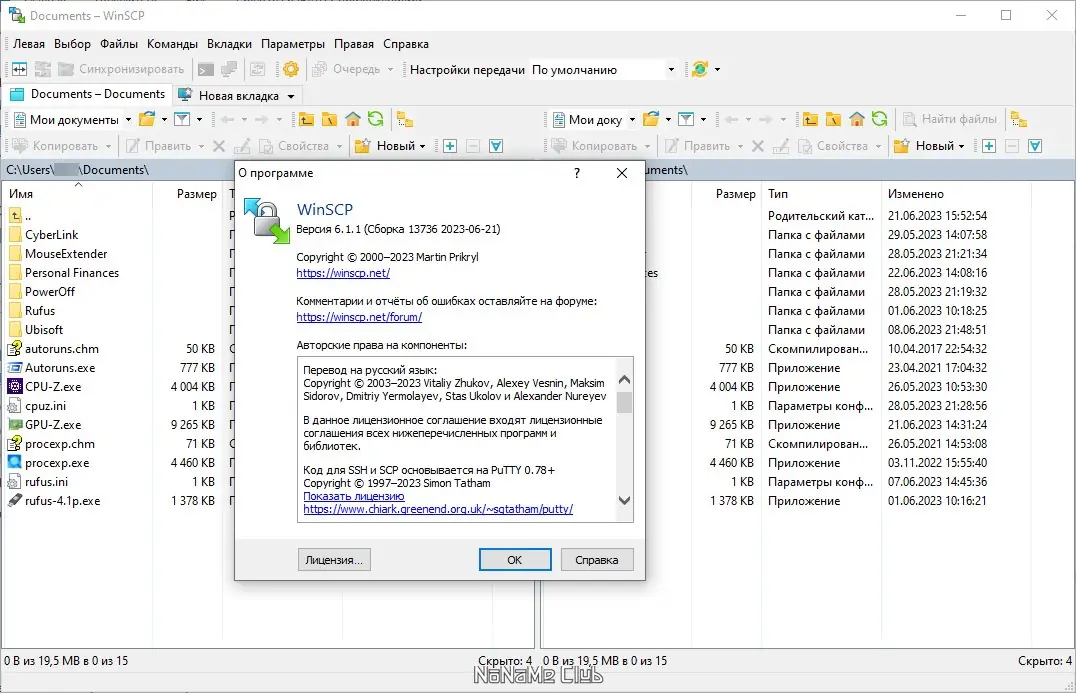1076x693 pixels.
Task: Click the components box scrollbar thumb
Action: click(x=624, y=402)
